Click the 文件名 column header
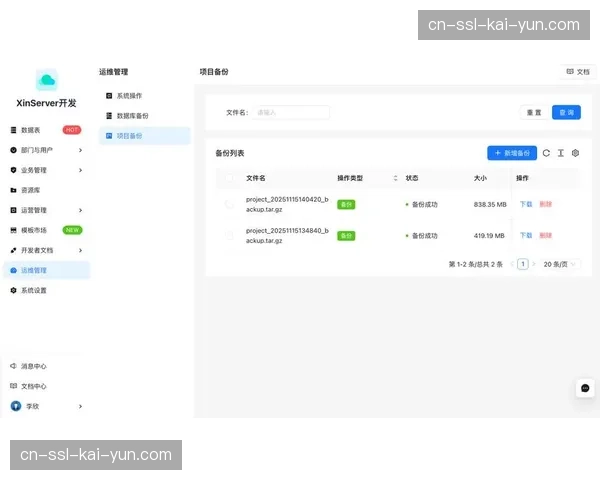600x480 pixels. [256, 178]
